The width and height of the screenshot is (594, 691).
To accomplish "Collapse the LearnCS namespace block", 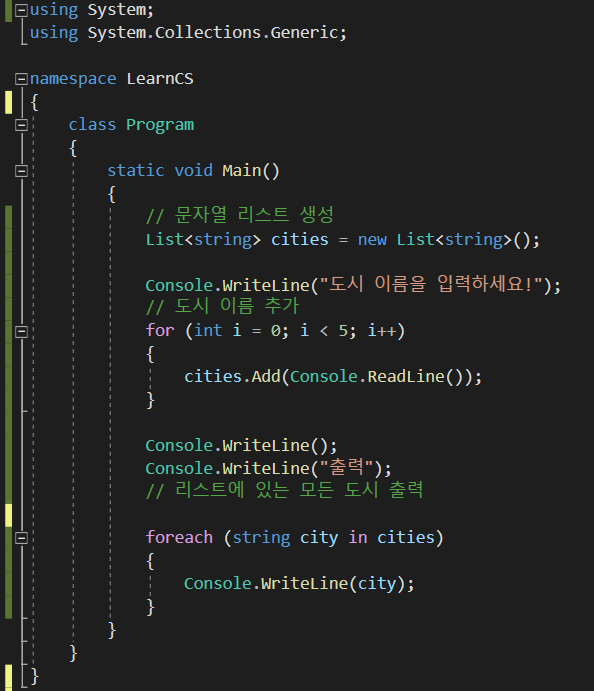I will (x=21, y=79).
